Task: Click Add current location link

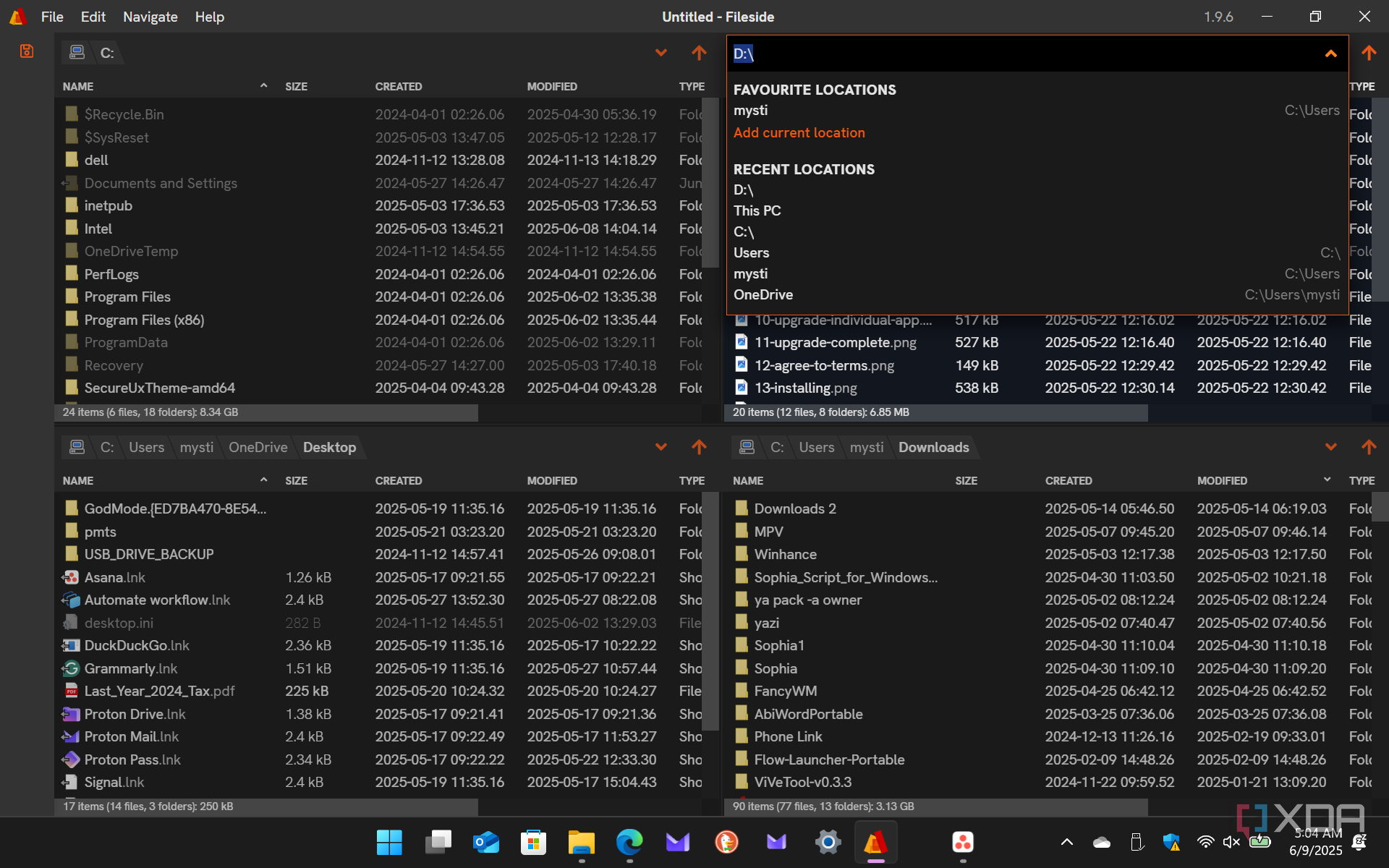Action: point(799,132)
